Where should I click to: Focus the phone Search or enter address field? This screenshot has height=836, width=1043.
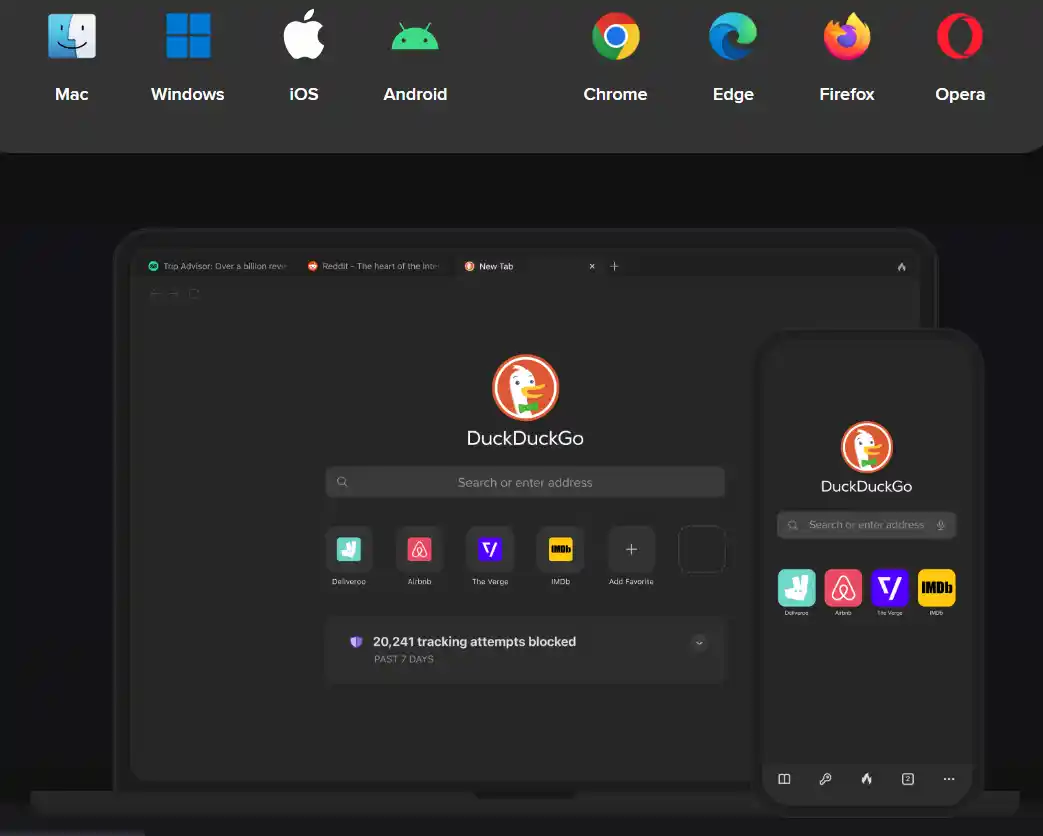(866, 525)
